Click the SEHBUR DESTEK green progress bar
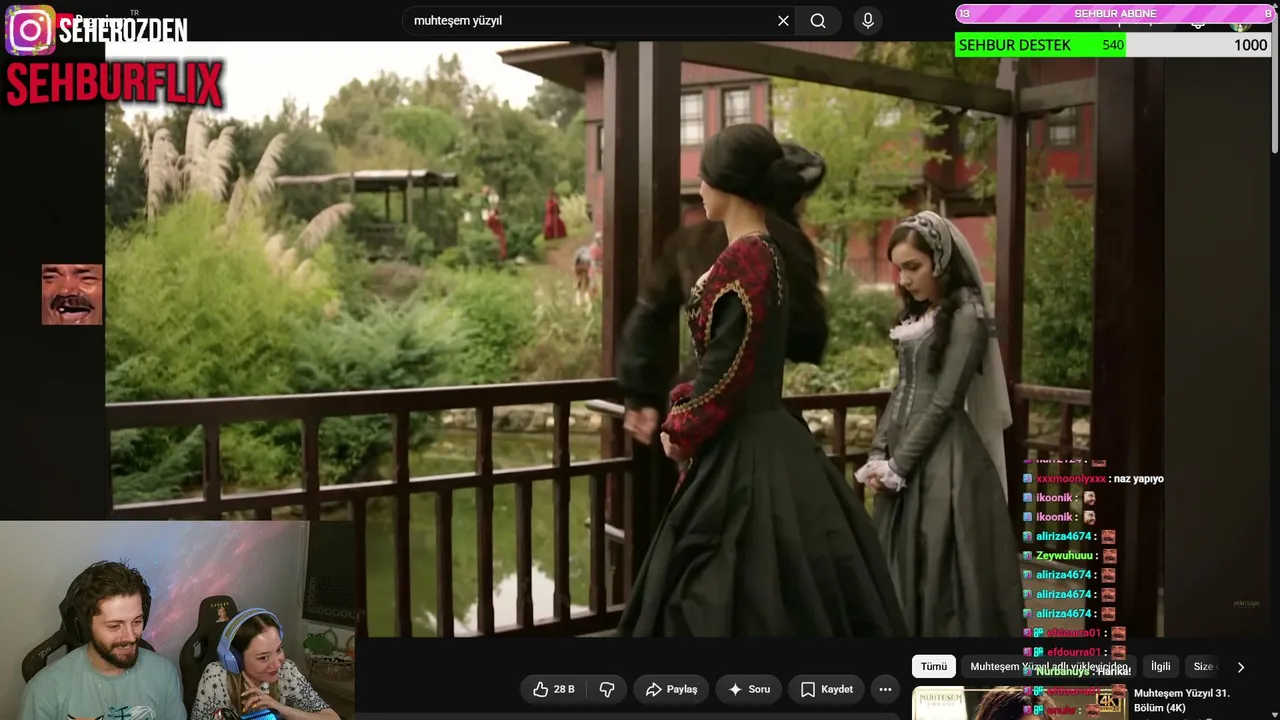Screen dimensions: 1280x720 pos(1040,45)
